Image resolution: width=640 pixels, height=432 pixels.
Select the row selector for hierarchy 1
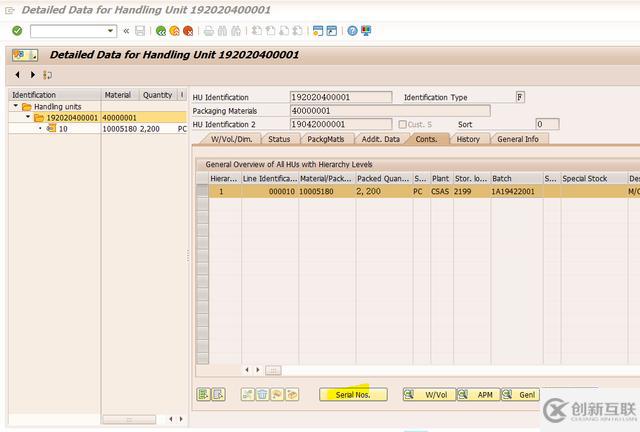pos(202,192)
